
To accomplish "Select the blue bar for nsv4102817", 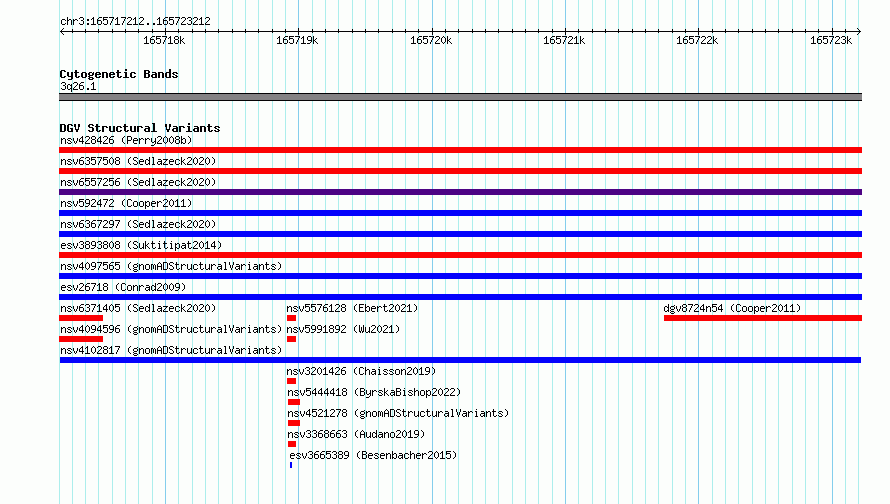I will click(460, 360).
